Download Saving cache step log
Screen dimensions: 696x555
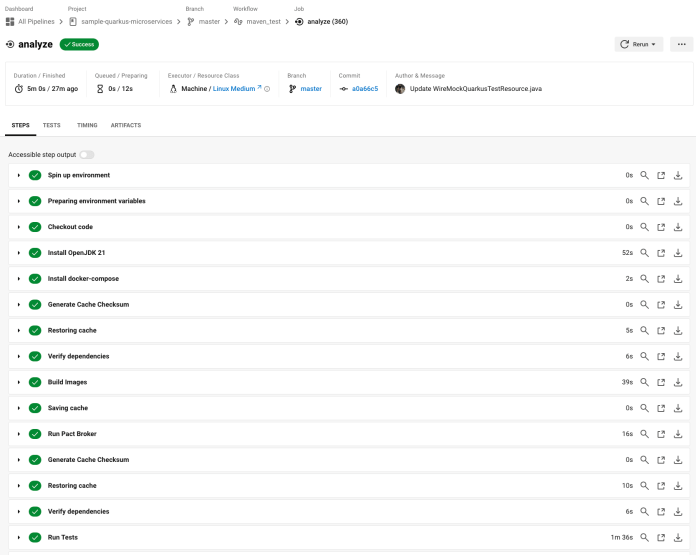(x=678, y=408)
